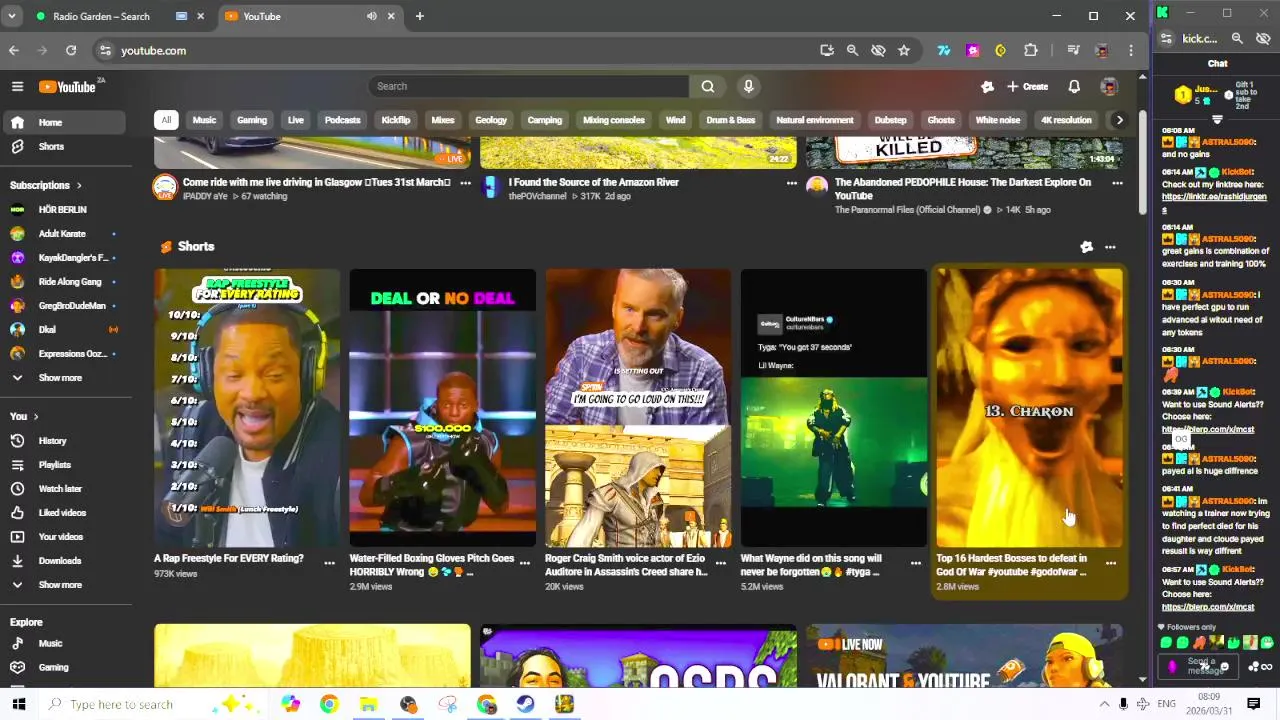Open options for Amazon River video
Image resolution: width=1280 pixels, height=720 pixels.
point(791,183)
